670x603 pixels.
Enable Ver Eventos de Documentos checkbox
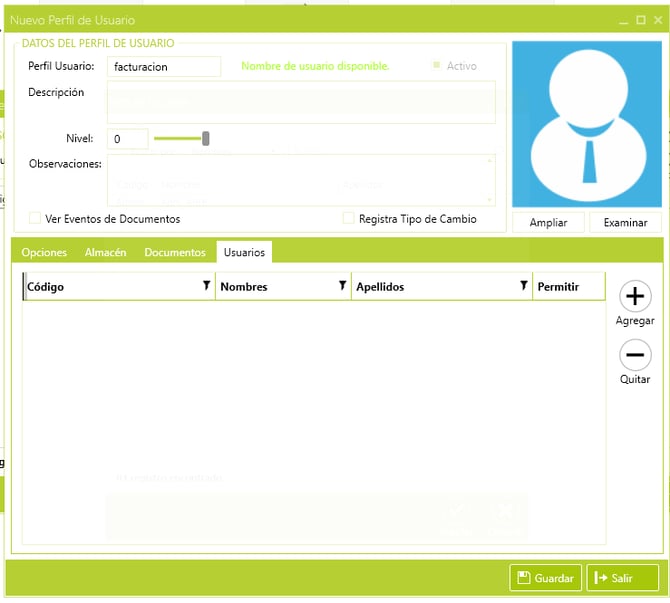[36, 219]
